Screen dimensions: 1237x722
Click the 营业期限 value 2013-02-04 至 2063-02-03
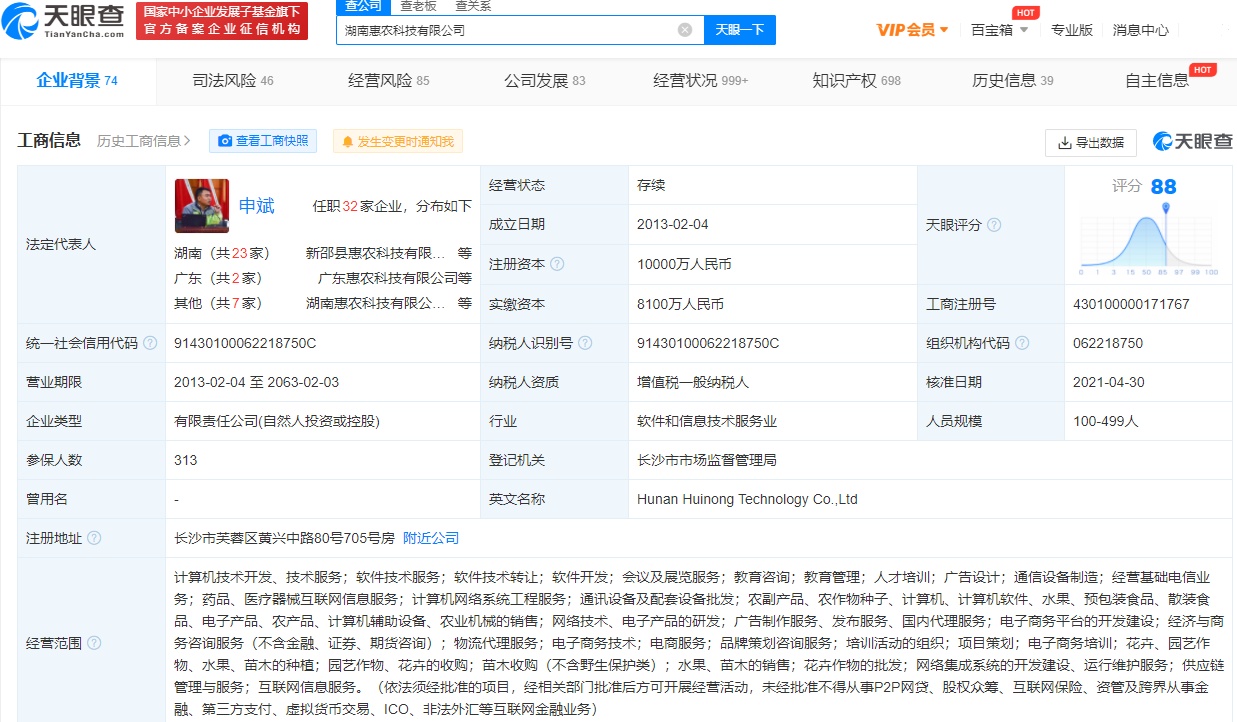(257, 382)
